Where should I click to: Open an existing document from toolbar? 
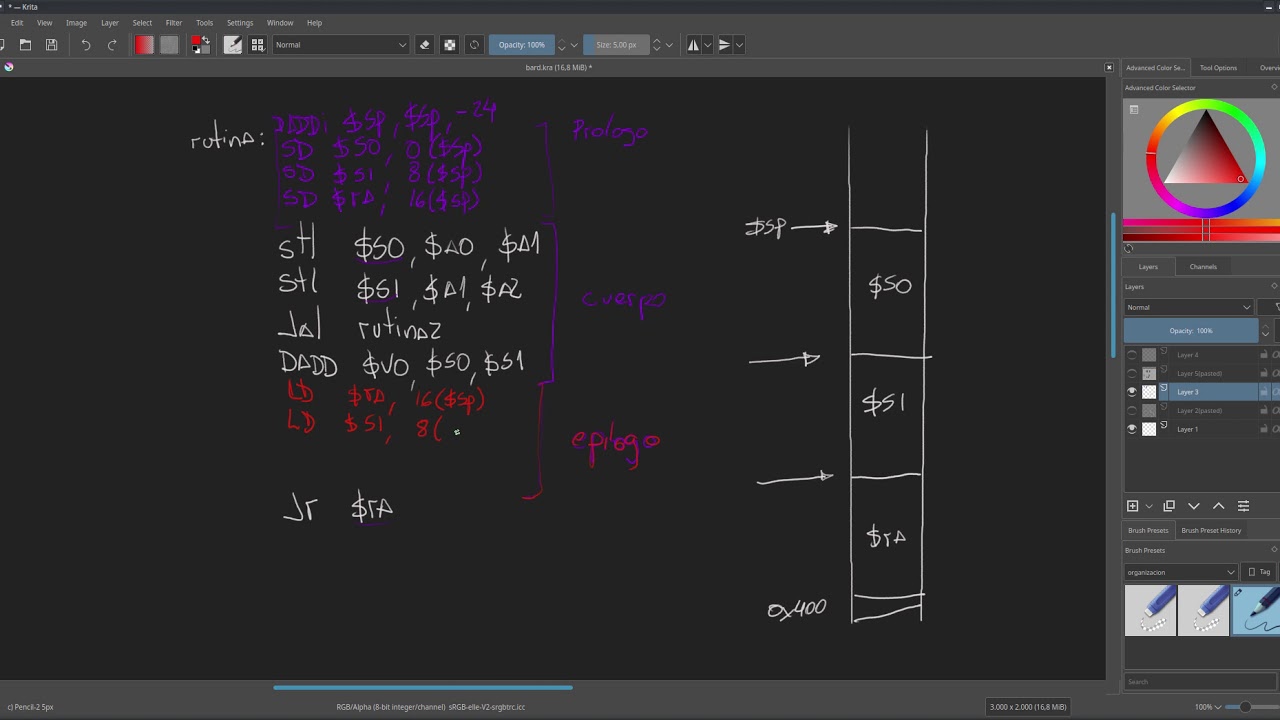click(x=25, y=44)
